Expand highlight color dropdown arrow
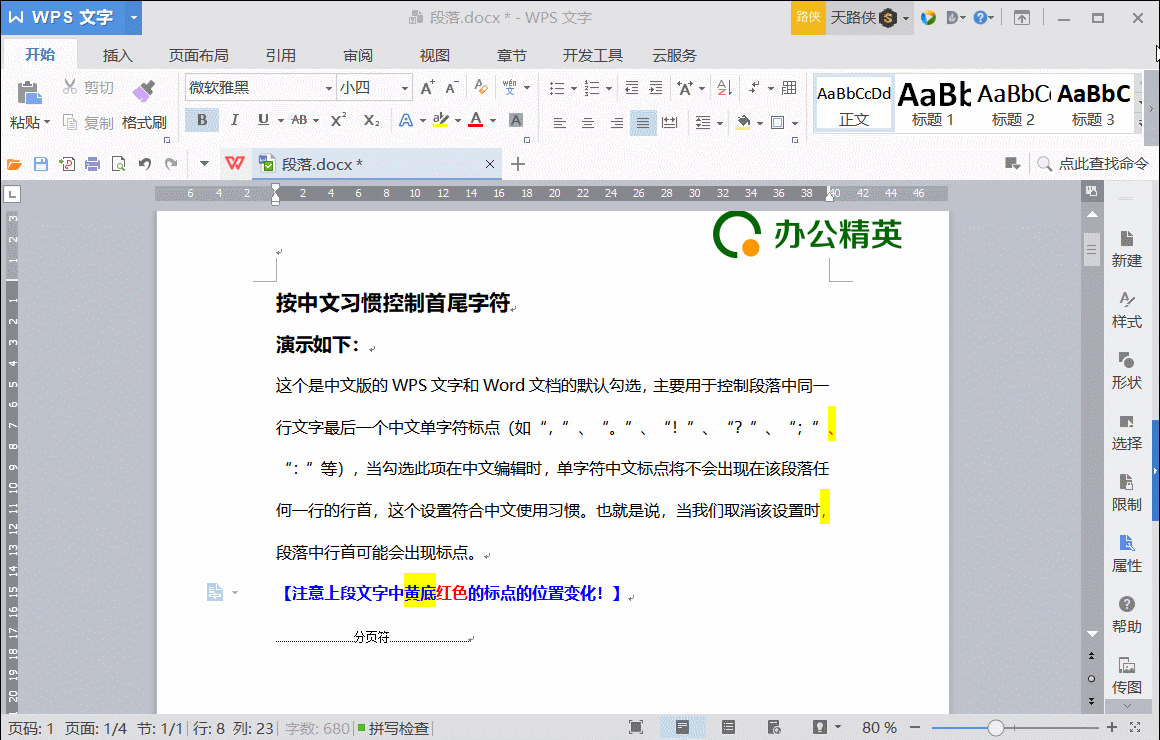Screen dimensions: 1160x740 [458, 121]
